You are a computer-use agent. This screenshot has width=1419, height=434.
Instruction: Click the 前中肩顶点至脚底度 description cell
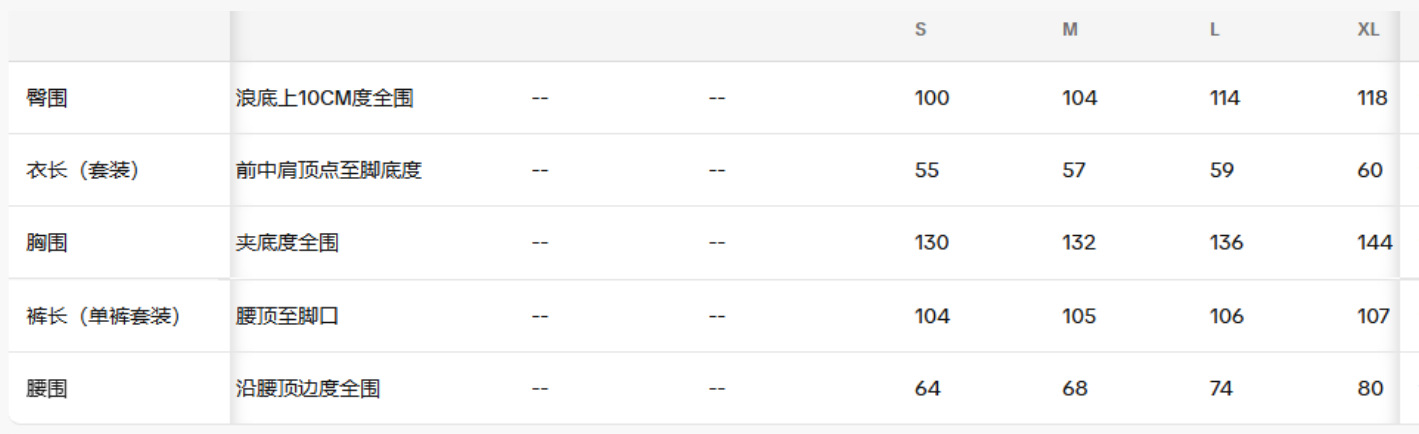(x=328, y=170)
